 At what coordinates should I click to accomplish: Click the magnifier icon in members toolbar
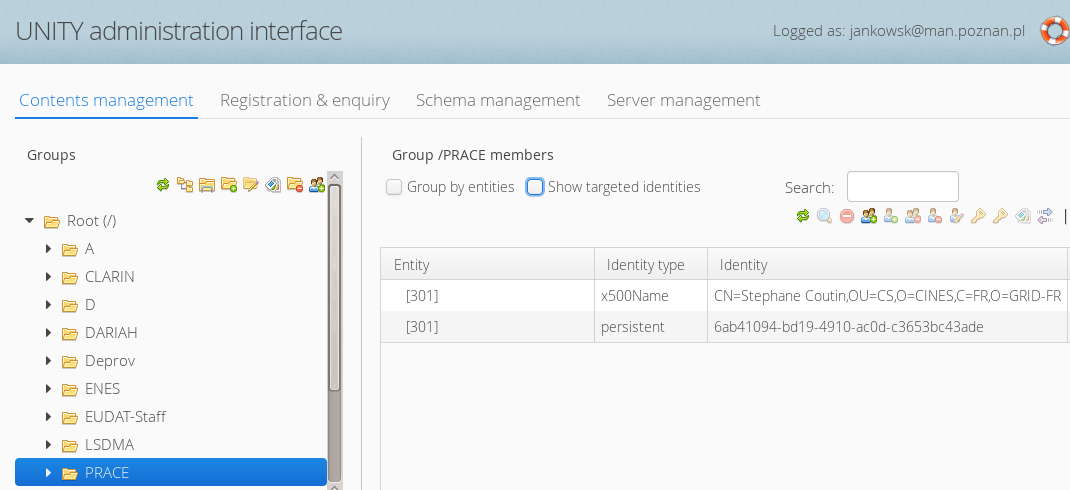(x=824, y=215)
